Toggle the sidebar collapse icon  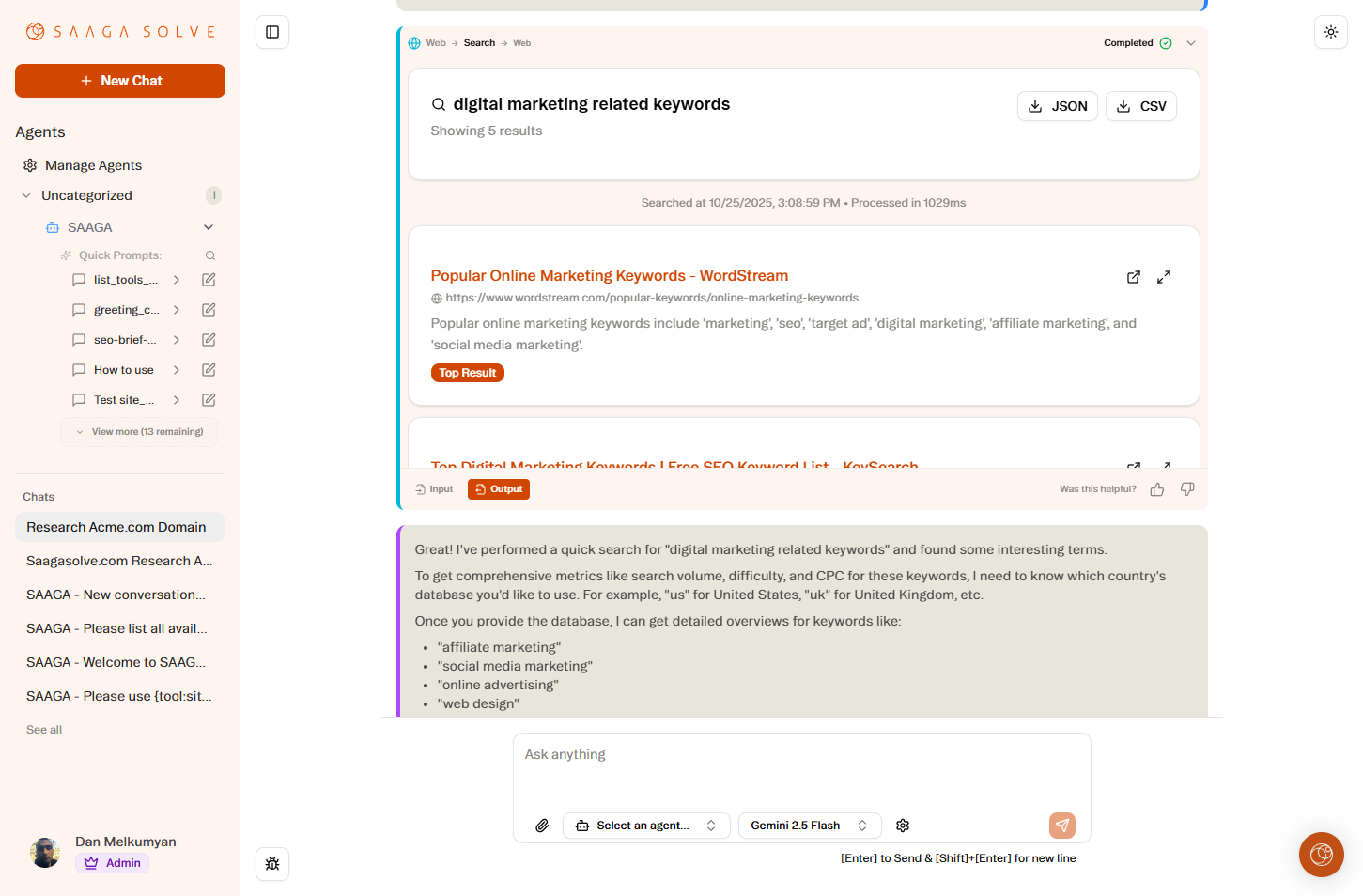coord(272,31)
